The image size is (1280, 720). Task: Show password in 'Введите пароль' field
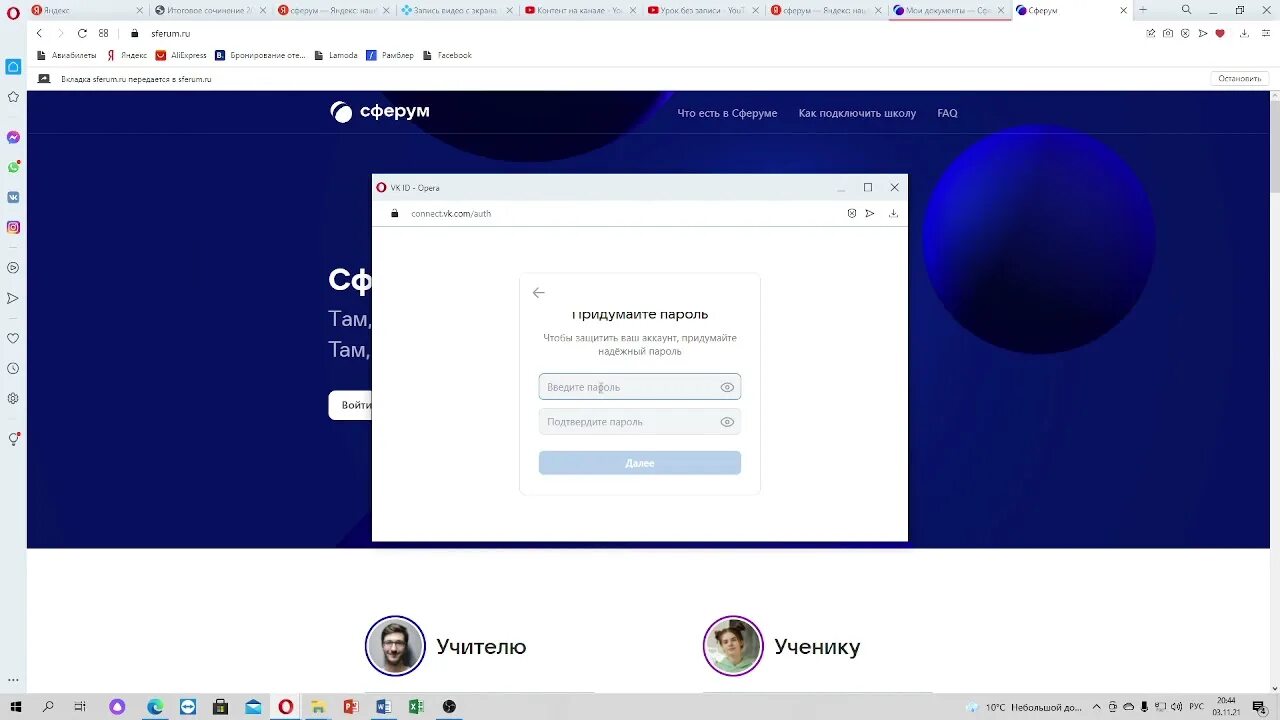click(x=727, y=387)
